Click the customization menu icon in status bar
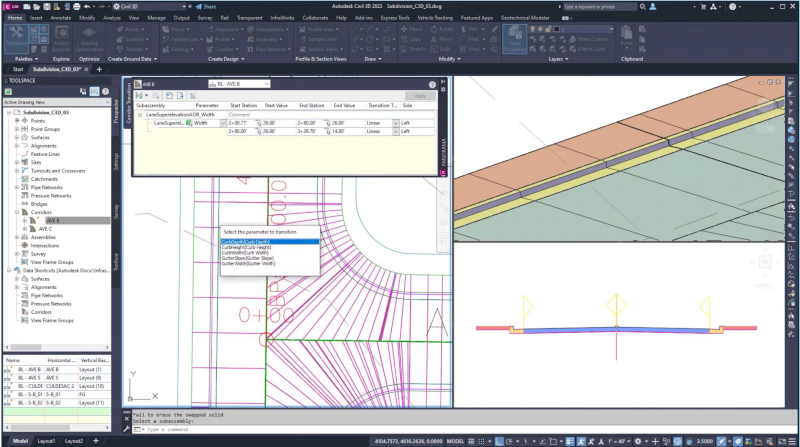Screen dimensions: 800x447 point(793,441)
